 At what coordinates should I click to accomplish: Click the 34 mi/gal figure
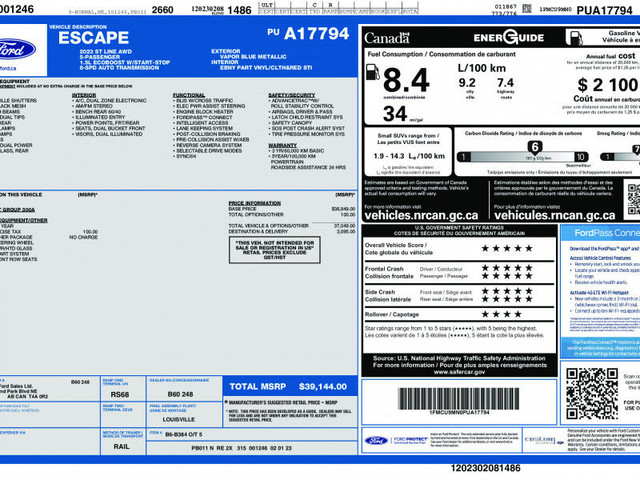(403, 114)
